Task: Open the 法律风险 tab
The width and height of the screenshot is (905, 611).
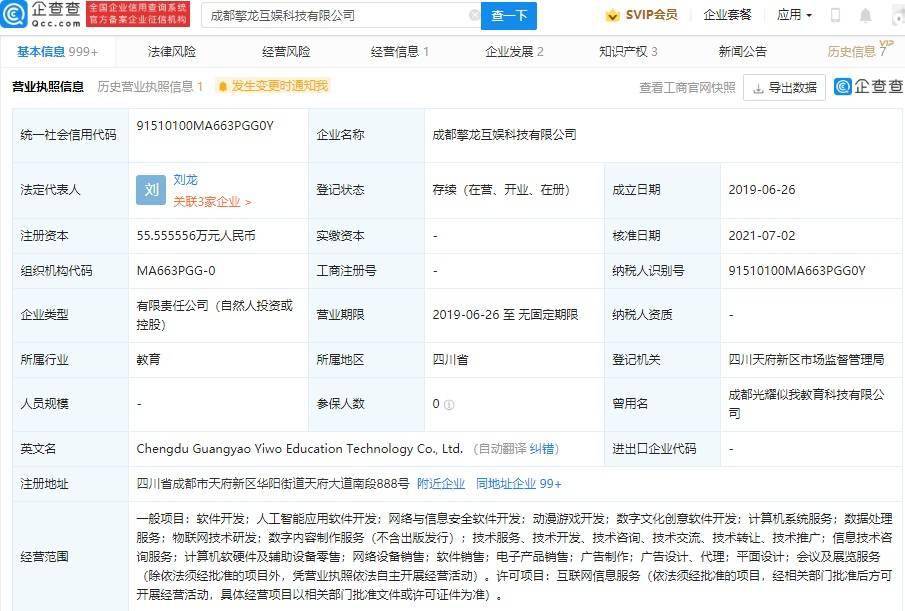Action: pos(171,52)
